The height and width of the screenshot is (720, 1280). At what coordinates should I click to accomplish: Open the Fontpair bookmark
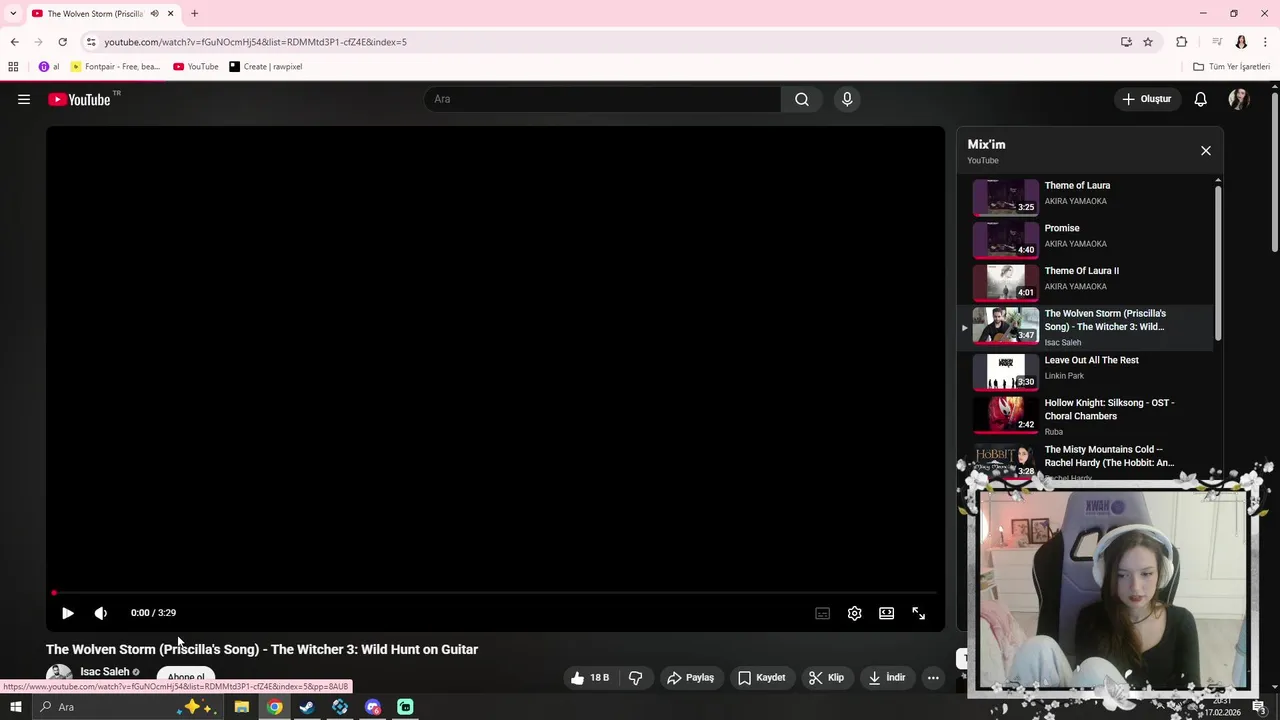tap(115, 67)
